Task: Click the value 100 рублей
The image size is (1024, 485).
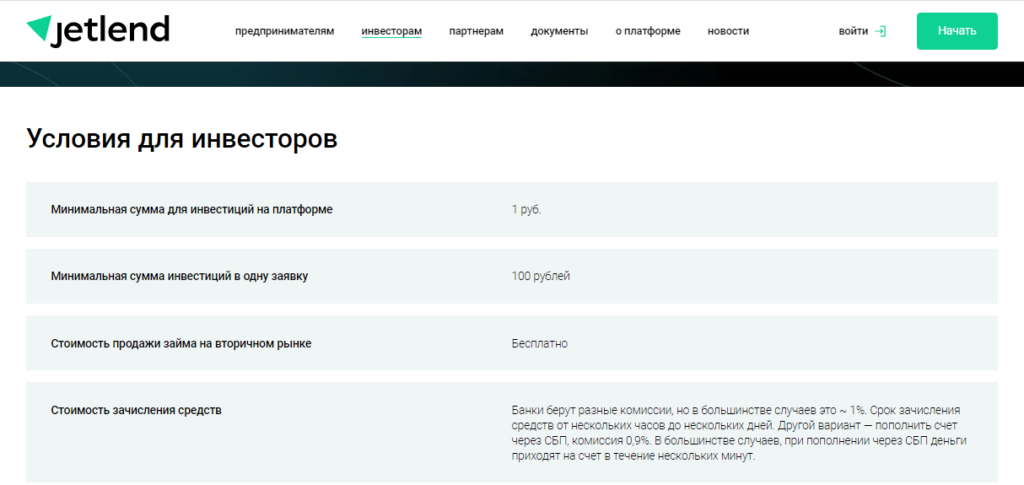Action: 541,276
